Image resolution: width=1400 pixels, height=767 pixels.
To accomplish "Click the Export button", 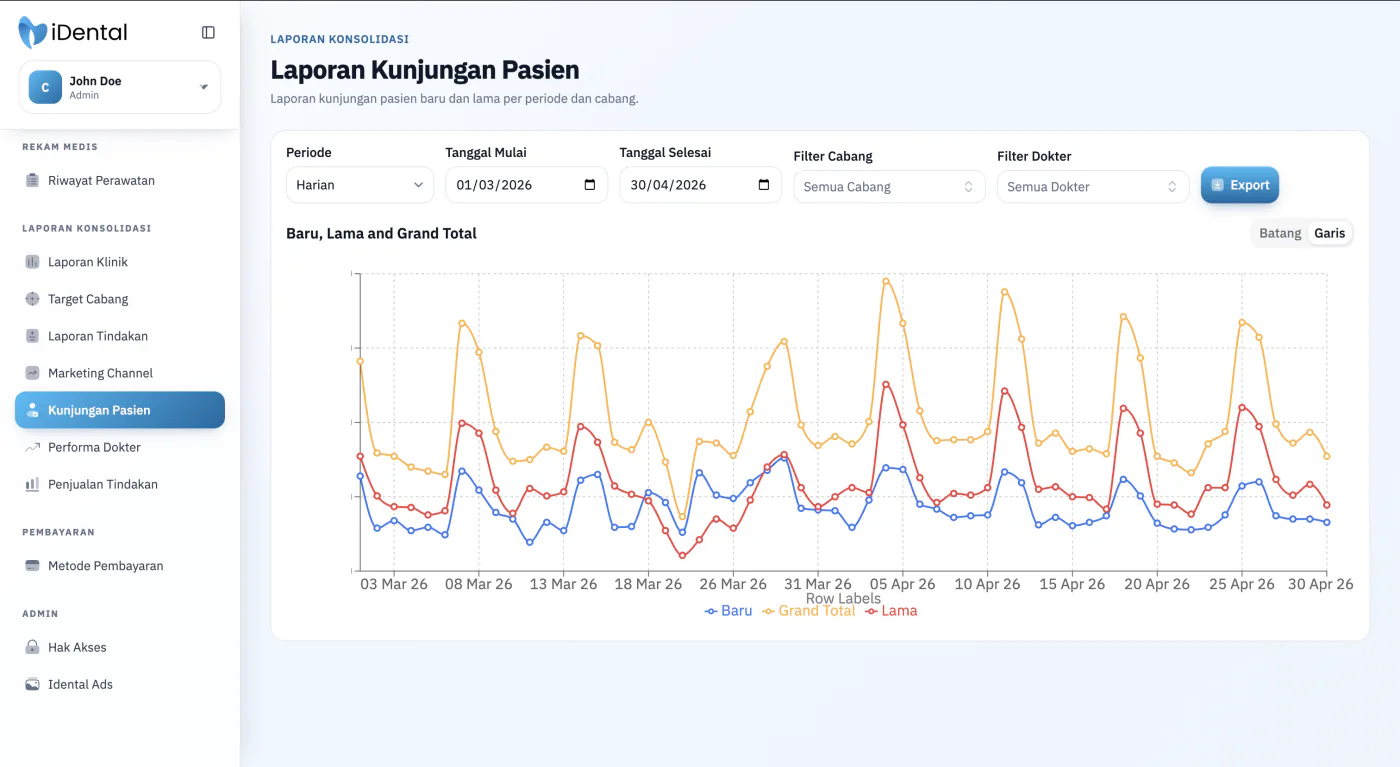I will tap(1240, 185).
